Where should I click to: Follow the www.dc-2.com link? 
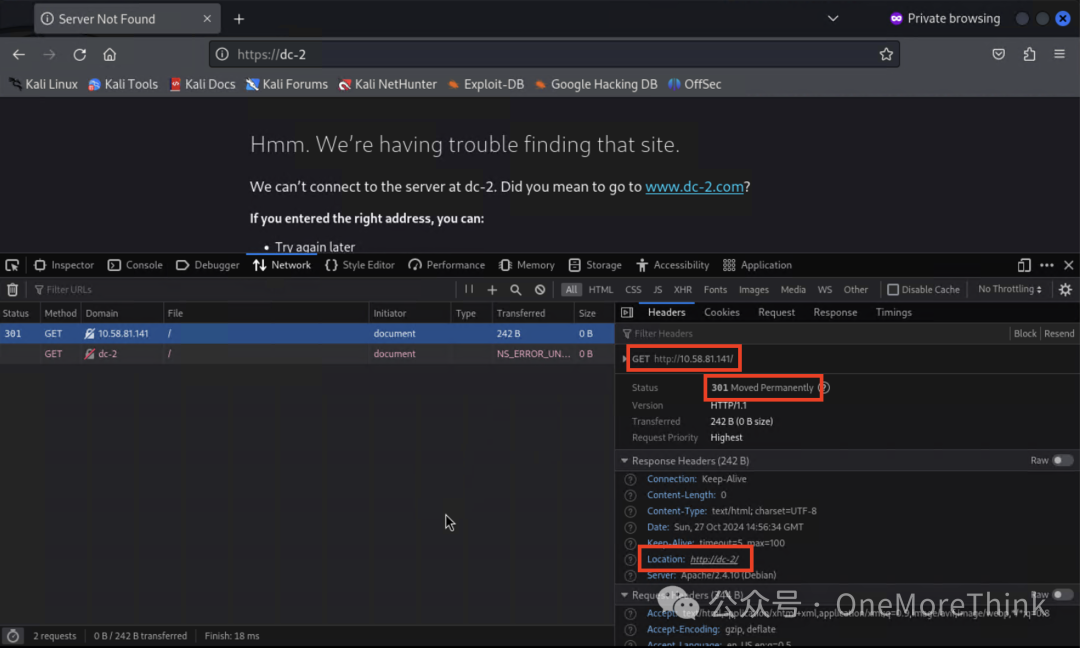(x=694, y=187)
